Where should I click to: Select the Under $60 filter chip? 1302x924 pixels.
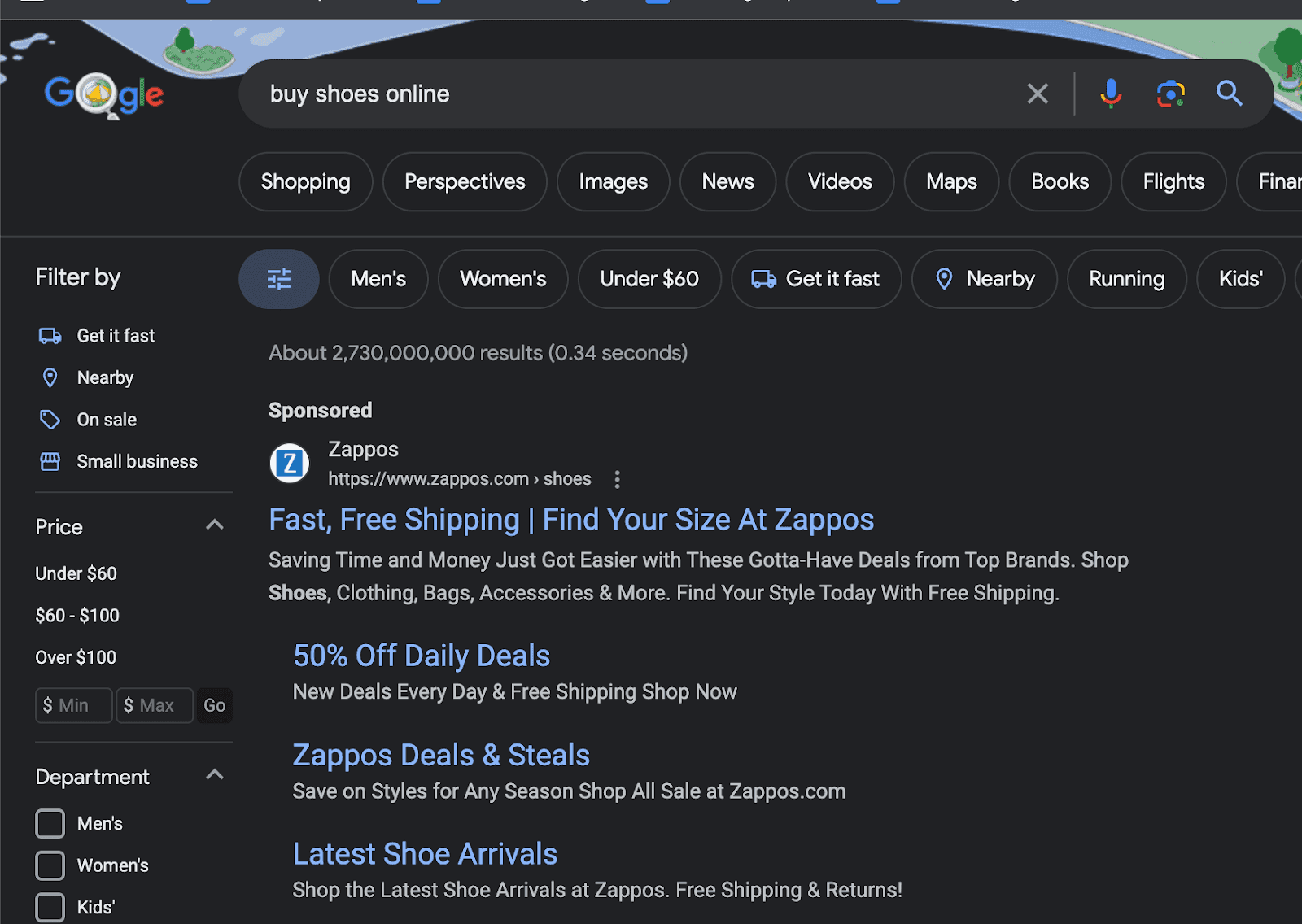649,279
